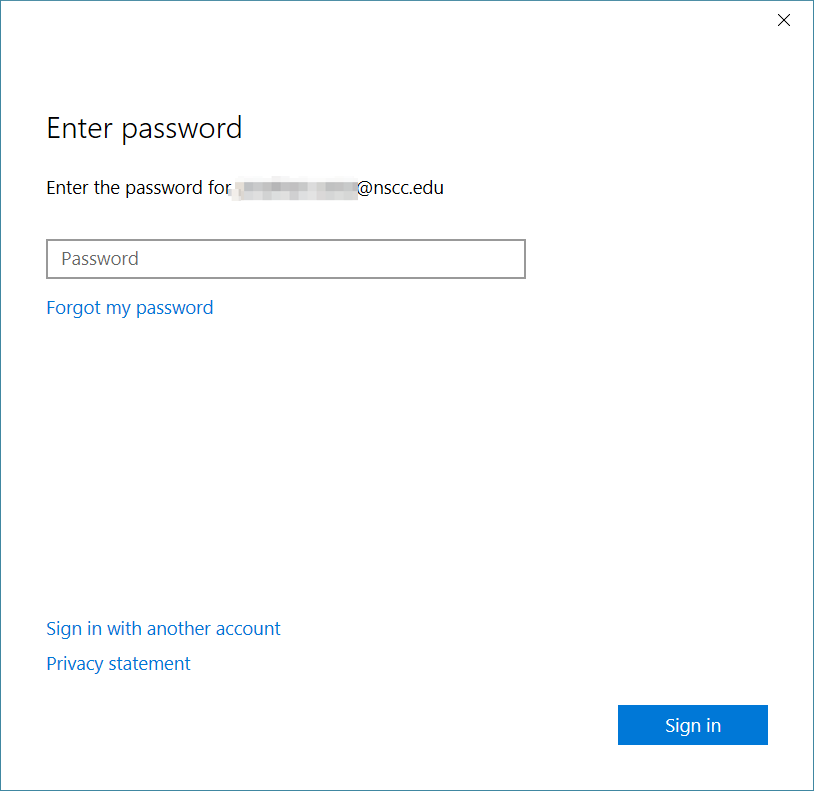
Task: Activate the Password text field placeholder
Action: pyautogui.click(x=100, y=259)
